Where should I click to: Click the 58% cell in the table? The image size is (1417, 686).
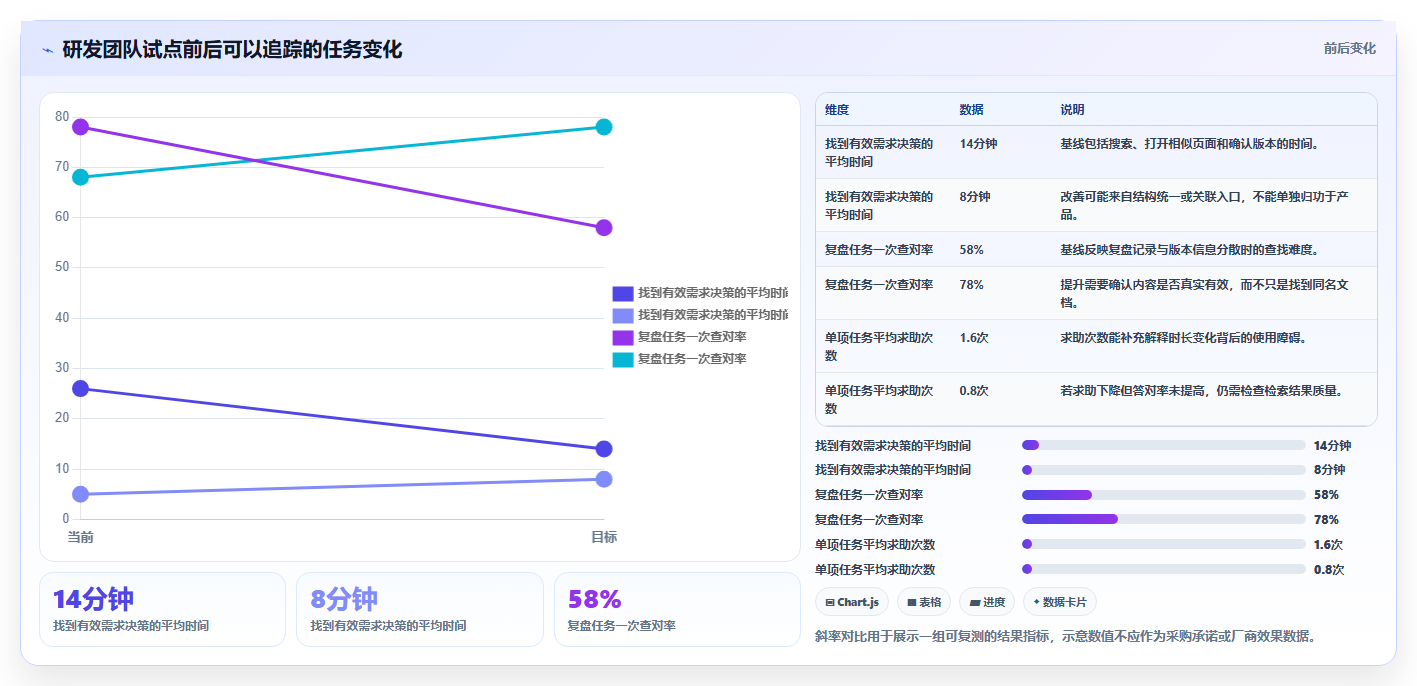pos(971,250)
